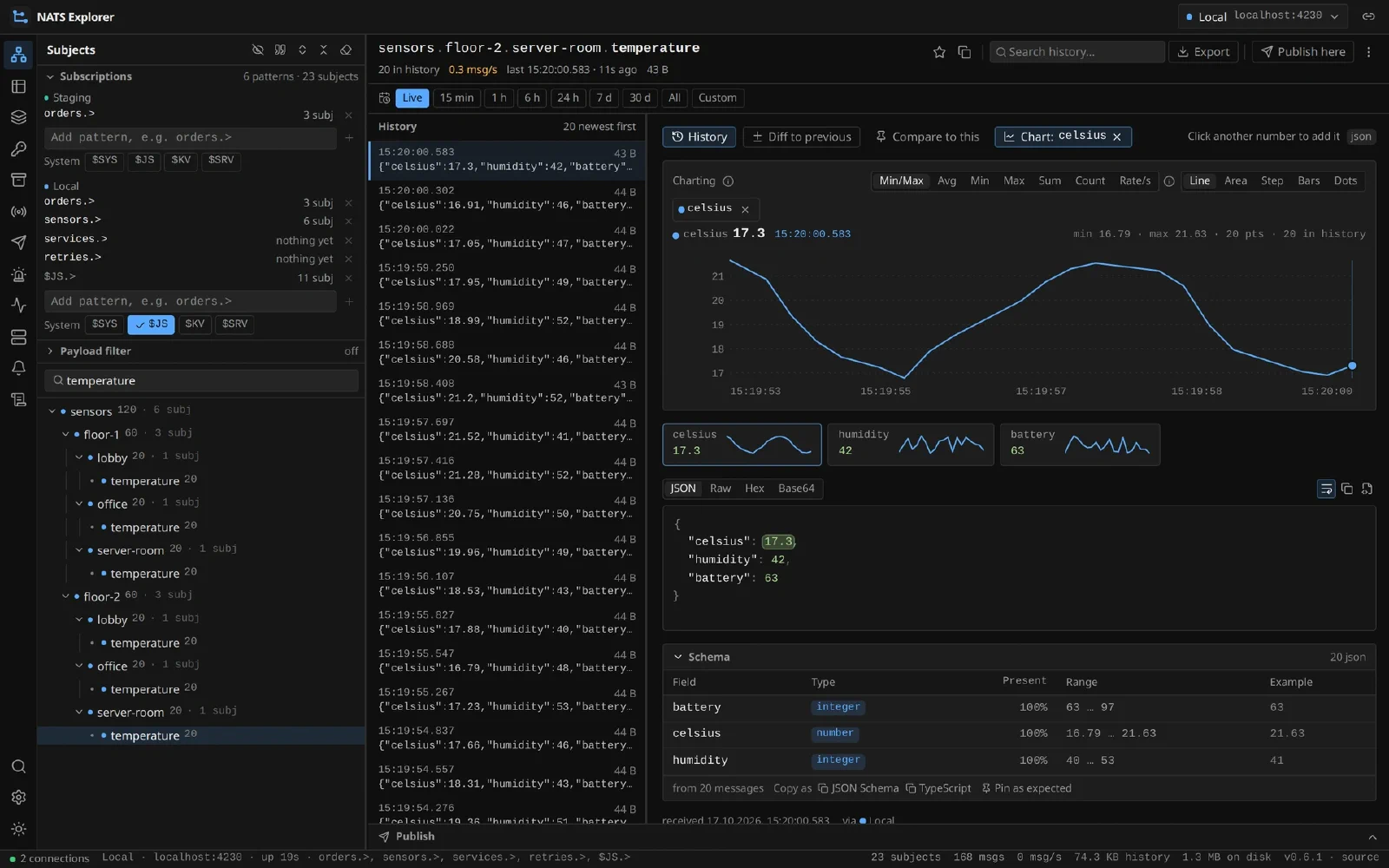Expand the Publish panel with the up chevron
Image resolution: width=1389 pixels, height=868 pixels.
pyautogui.click(x=1372, y=837)
